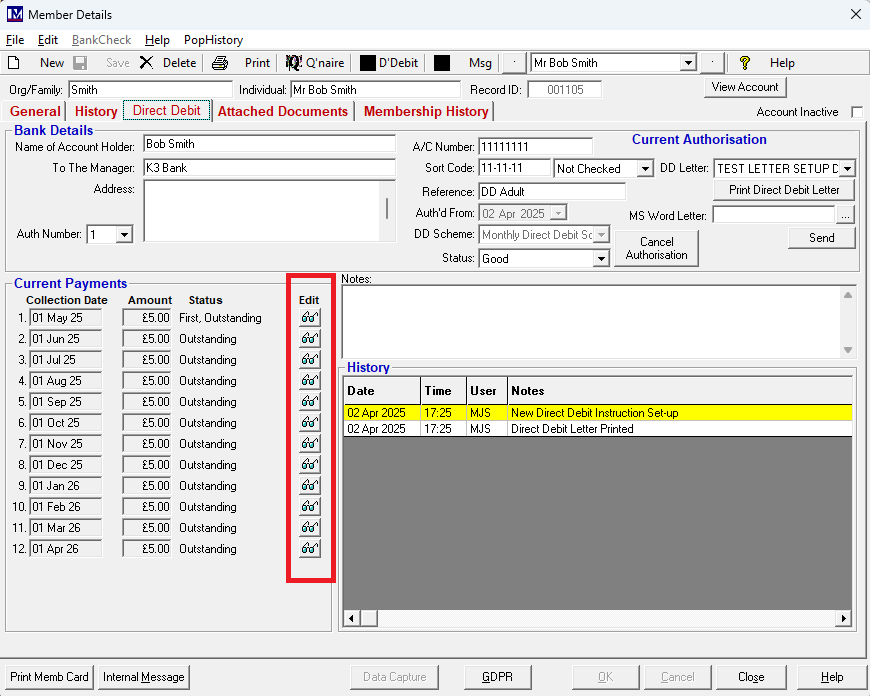Click the History horizontal scrollbar right arrow
The image size is (870, 696).
tap(844, 620)
